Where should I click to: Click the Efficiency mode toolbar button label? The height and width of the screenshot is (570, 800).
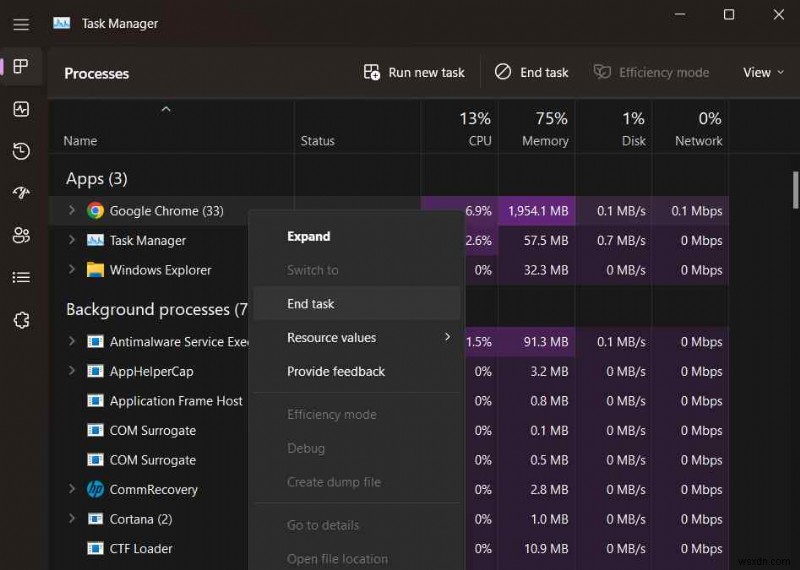click(664, 72)
